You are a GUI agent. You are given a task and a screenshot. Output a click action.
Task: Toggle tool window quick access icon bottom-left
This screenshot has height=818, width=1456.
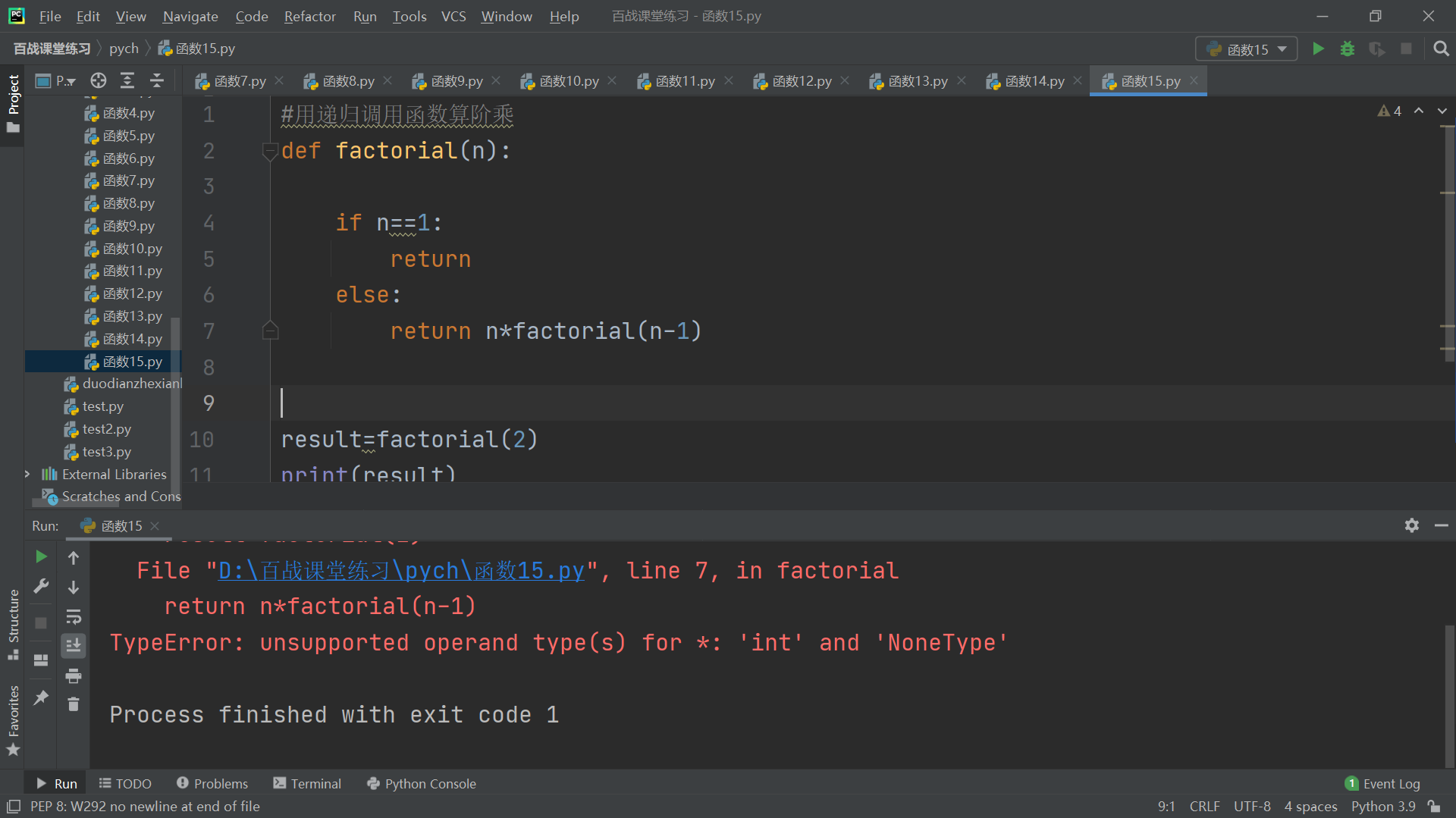[x=13, y=807]
